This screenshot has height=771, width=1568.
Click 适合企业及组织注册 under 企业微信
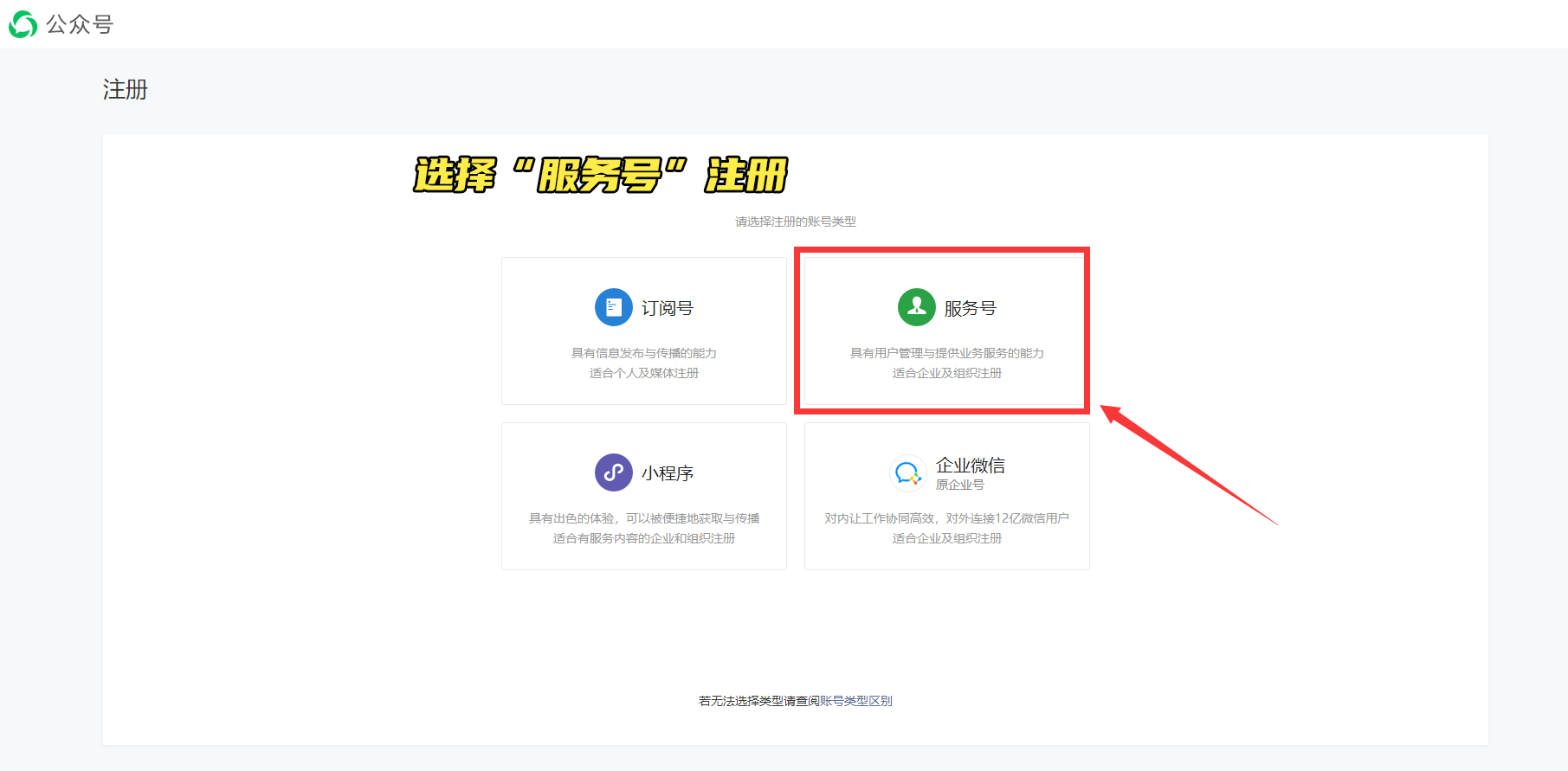tap(947, 538)
